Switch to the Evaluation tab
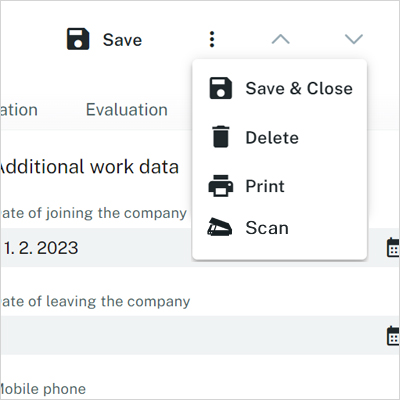 pyautogui.click(x=127, y=110)
